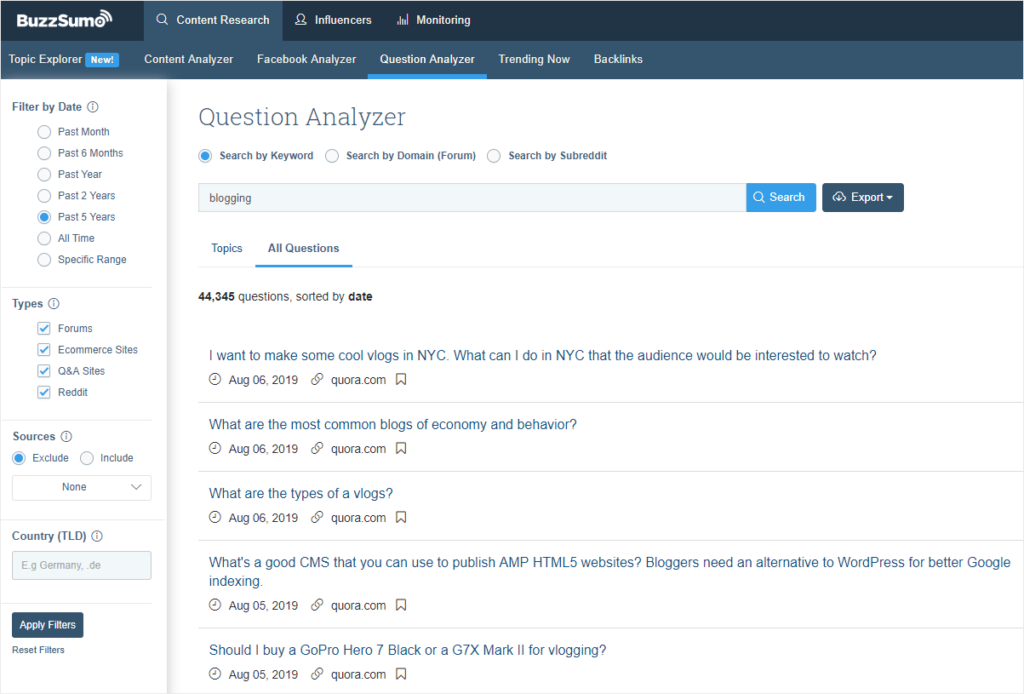Open the Influencers section

pyautogui.click(x=333, y=20)
